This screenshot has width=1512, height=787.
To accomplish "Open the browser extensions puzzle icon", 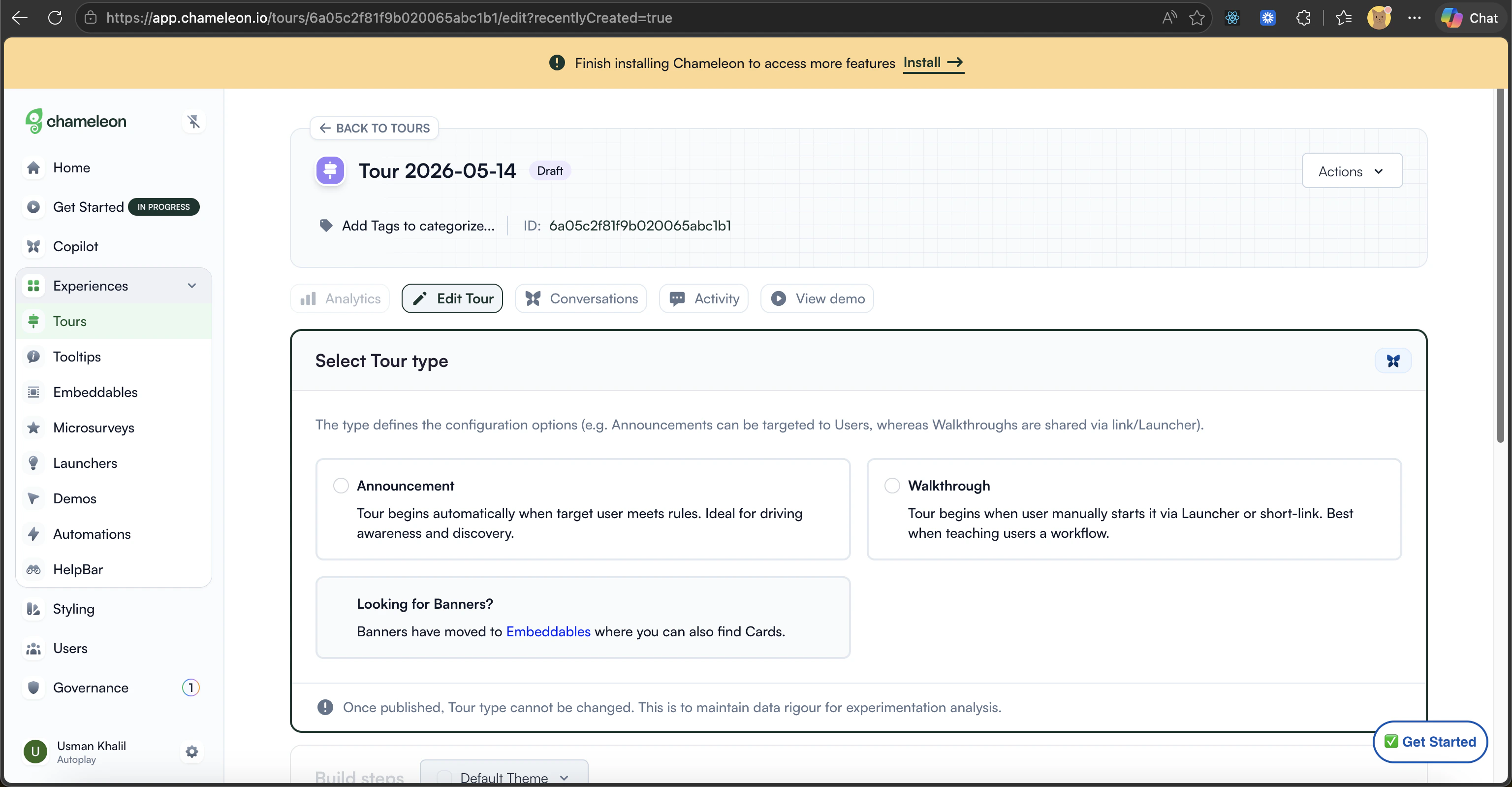I will coord(1303,18).
